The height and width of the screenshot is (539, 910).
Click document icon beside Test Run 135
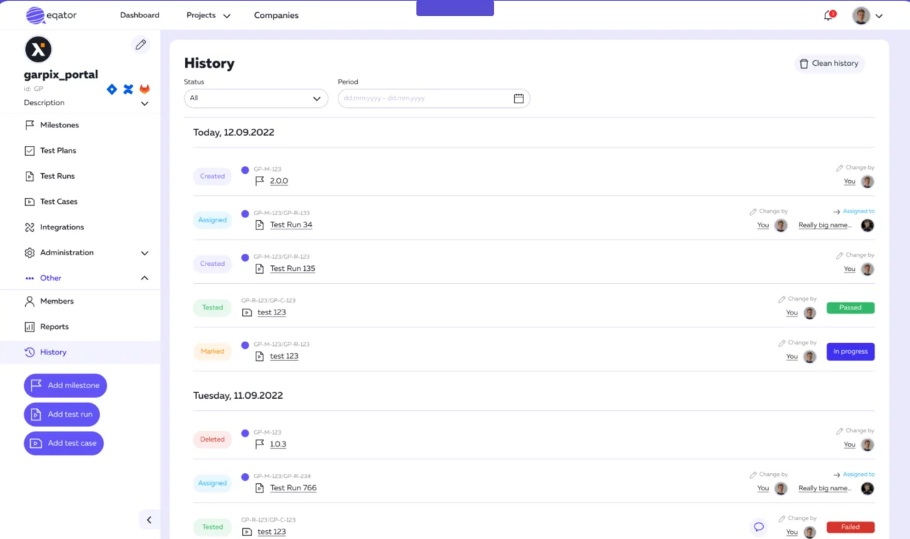[259, 269]
